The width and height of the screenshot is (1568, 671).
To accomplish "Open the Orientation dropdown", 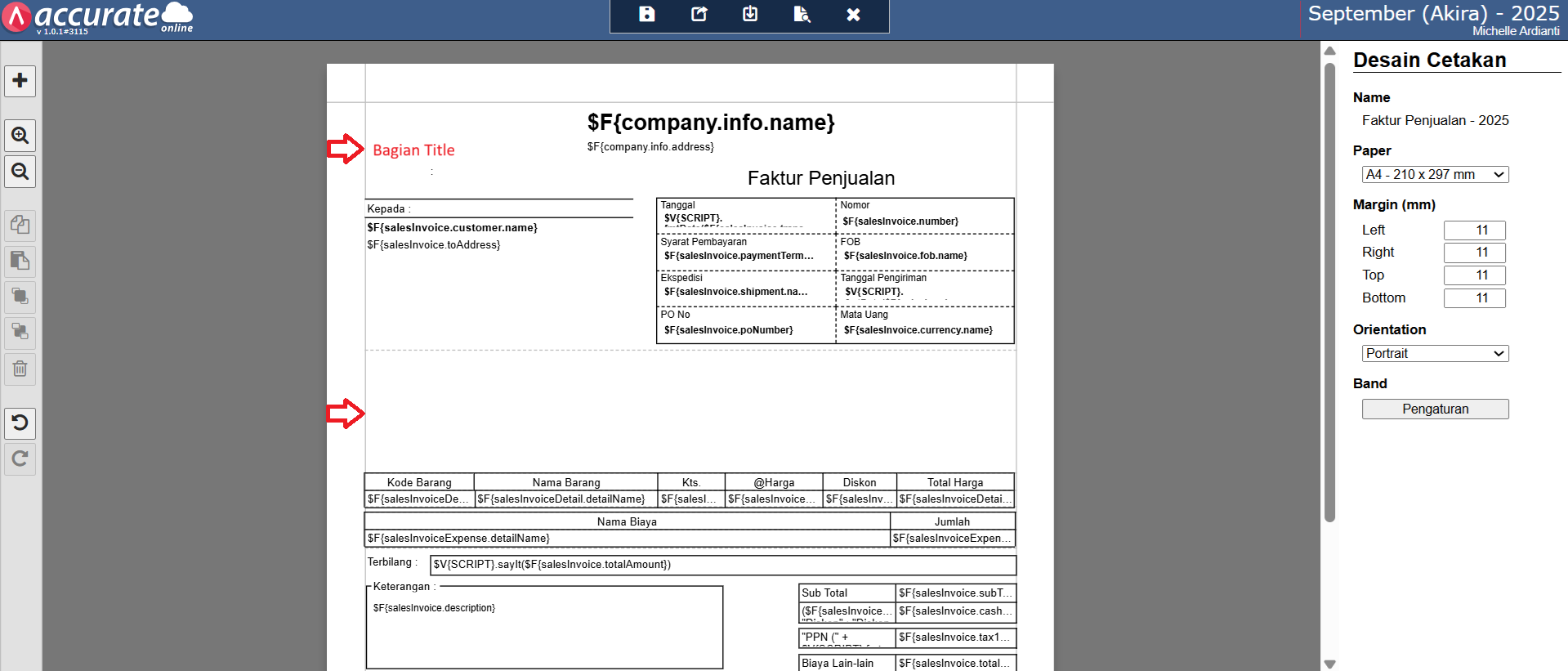I will pyautogui.click(x=1434, y=354).
